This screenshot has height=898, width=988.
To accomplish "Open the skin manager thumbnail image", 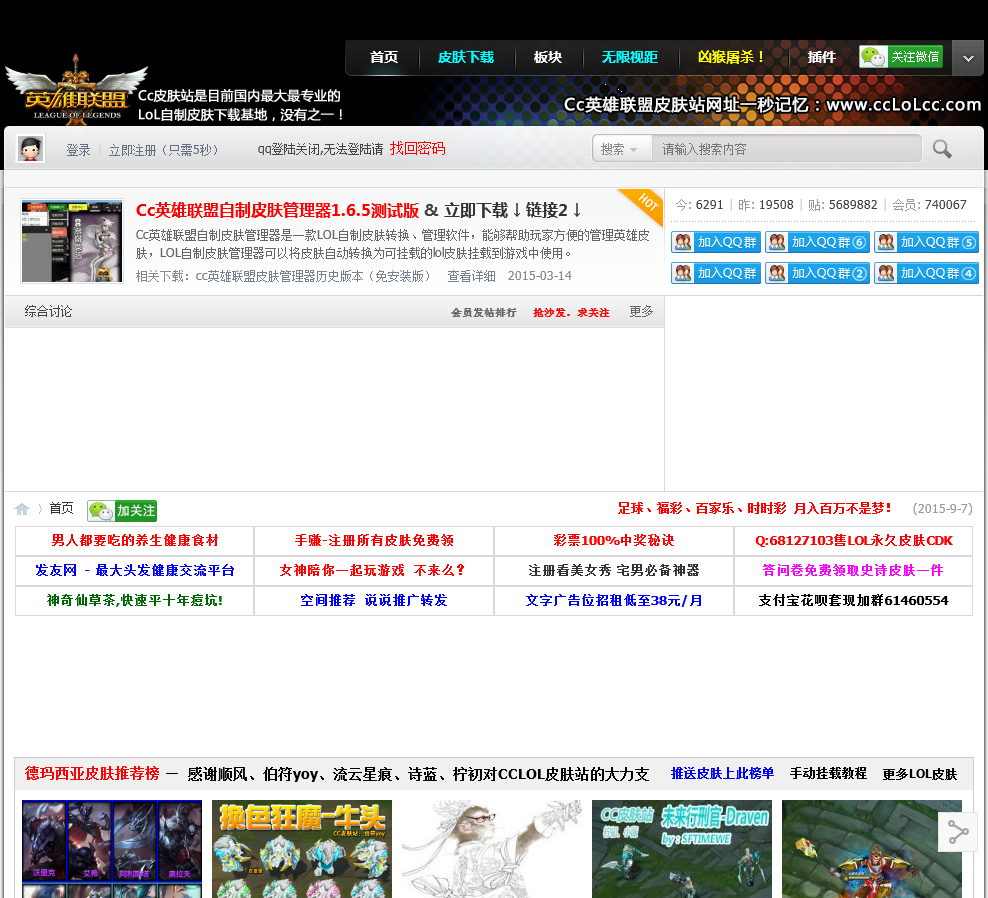I will point(72,241).
